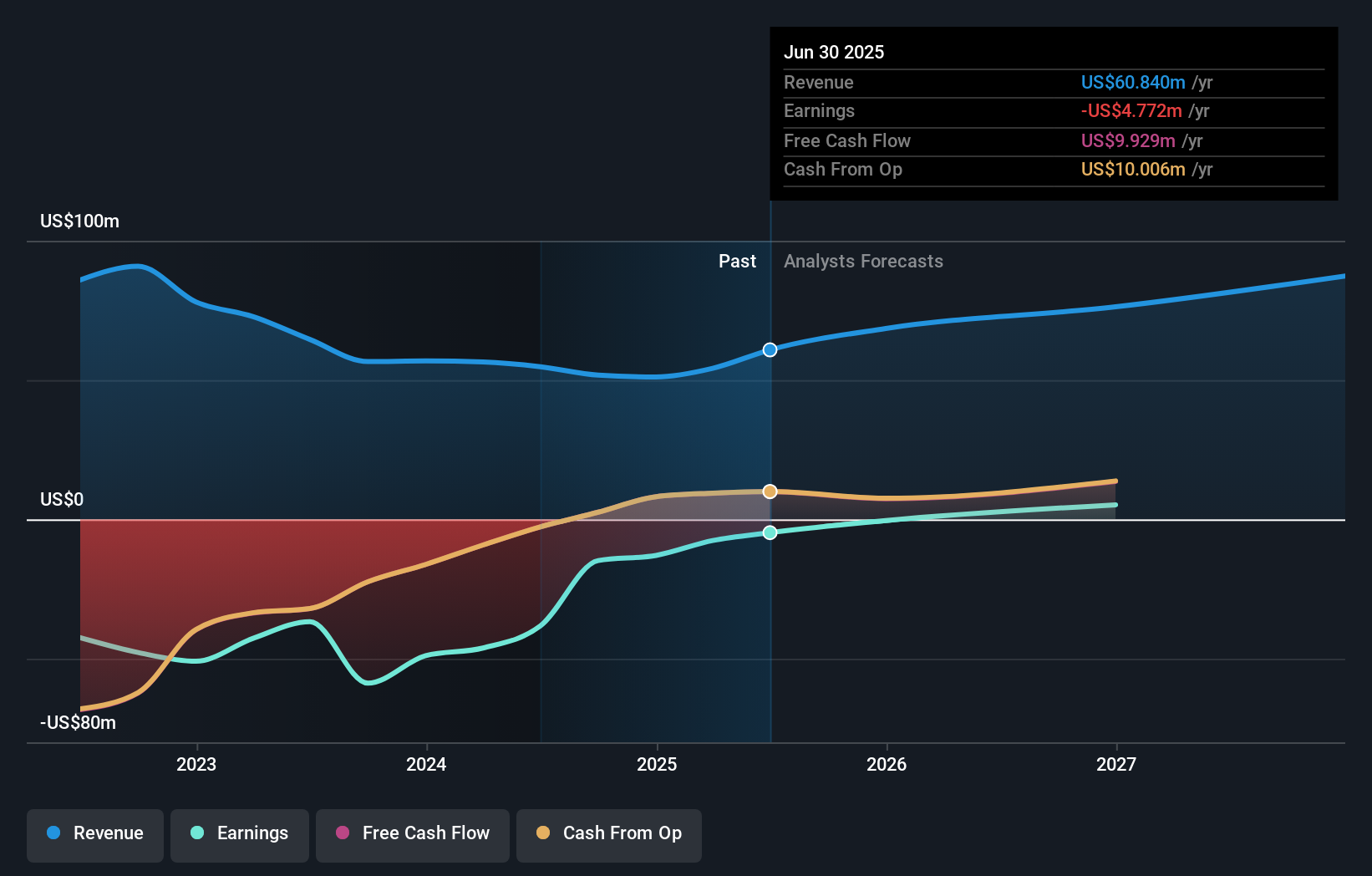Toggle the Earnings series visibility
Screen dimensions: 1372x876
coord(240,833)
